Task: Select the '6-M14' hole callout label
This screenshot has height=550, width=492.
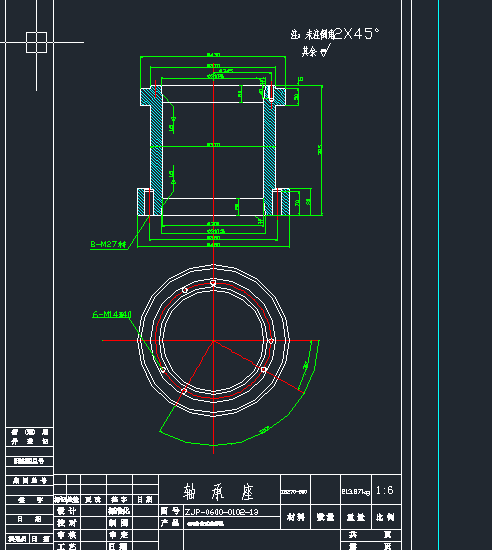Action: [x=112, y=314]
